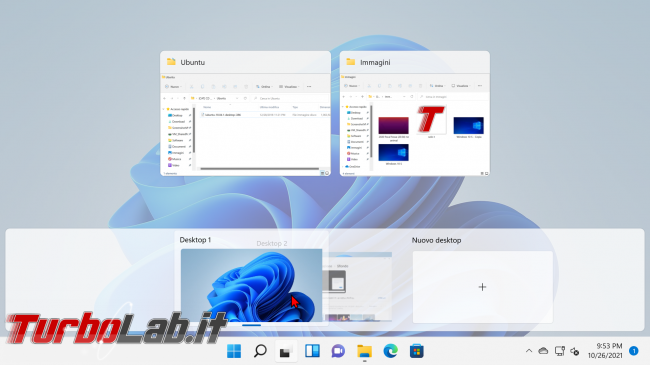Click the muted volume tray icon

[x=575, y=351]
